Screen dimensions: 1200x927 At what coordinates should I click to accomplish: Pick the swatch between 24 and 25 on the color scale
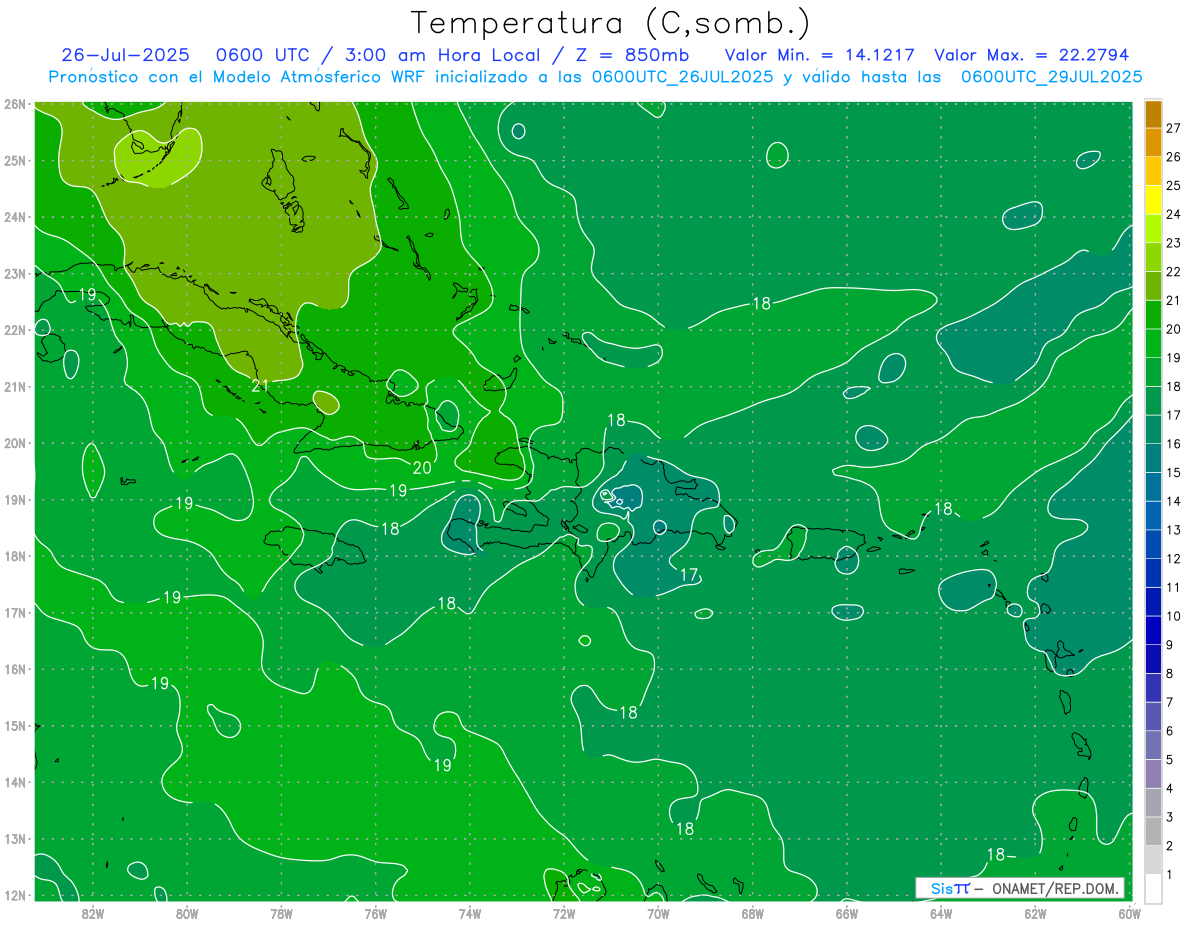(x=1153, y=199)
